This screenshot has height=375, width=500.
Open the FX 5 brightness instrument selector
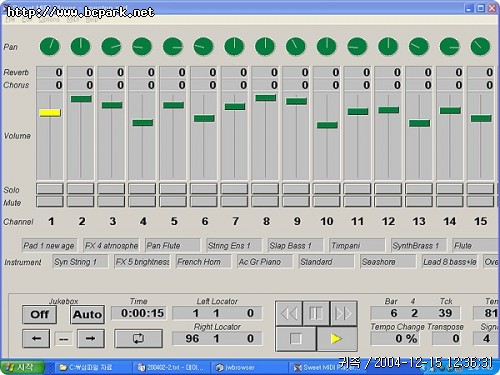[142, 262]
